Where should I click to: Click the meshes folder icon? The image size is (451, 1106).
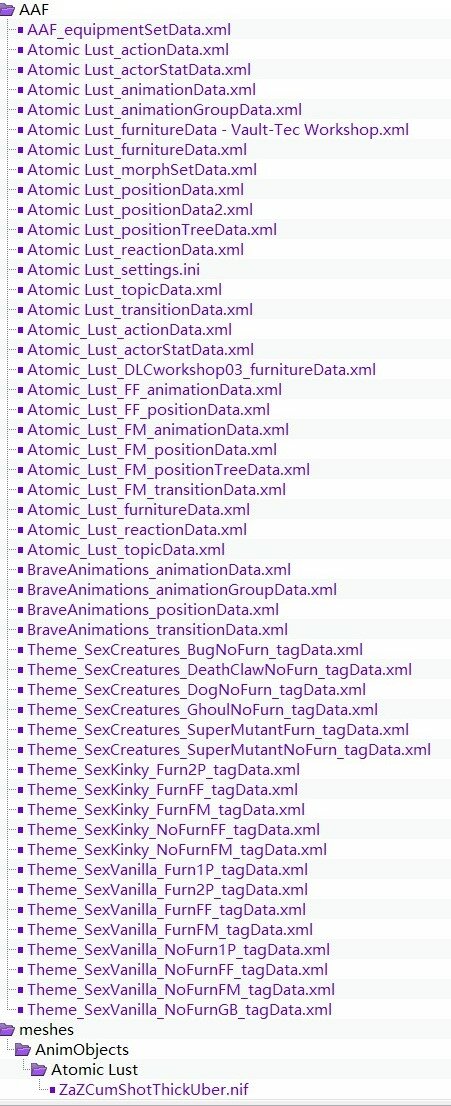coord(7,1030)
